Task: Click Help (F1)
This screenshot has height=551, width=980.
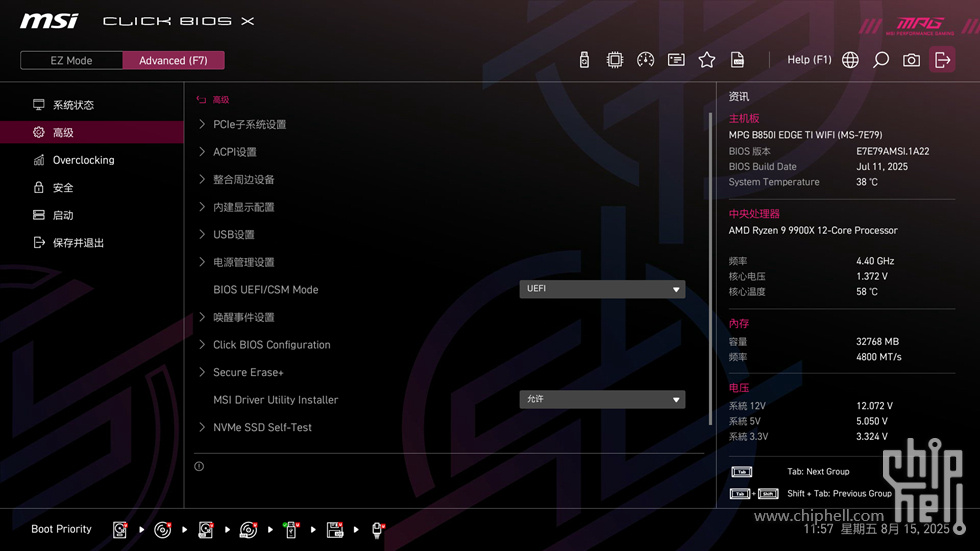Action: 809,60
